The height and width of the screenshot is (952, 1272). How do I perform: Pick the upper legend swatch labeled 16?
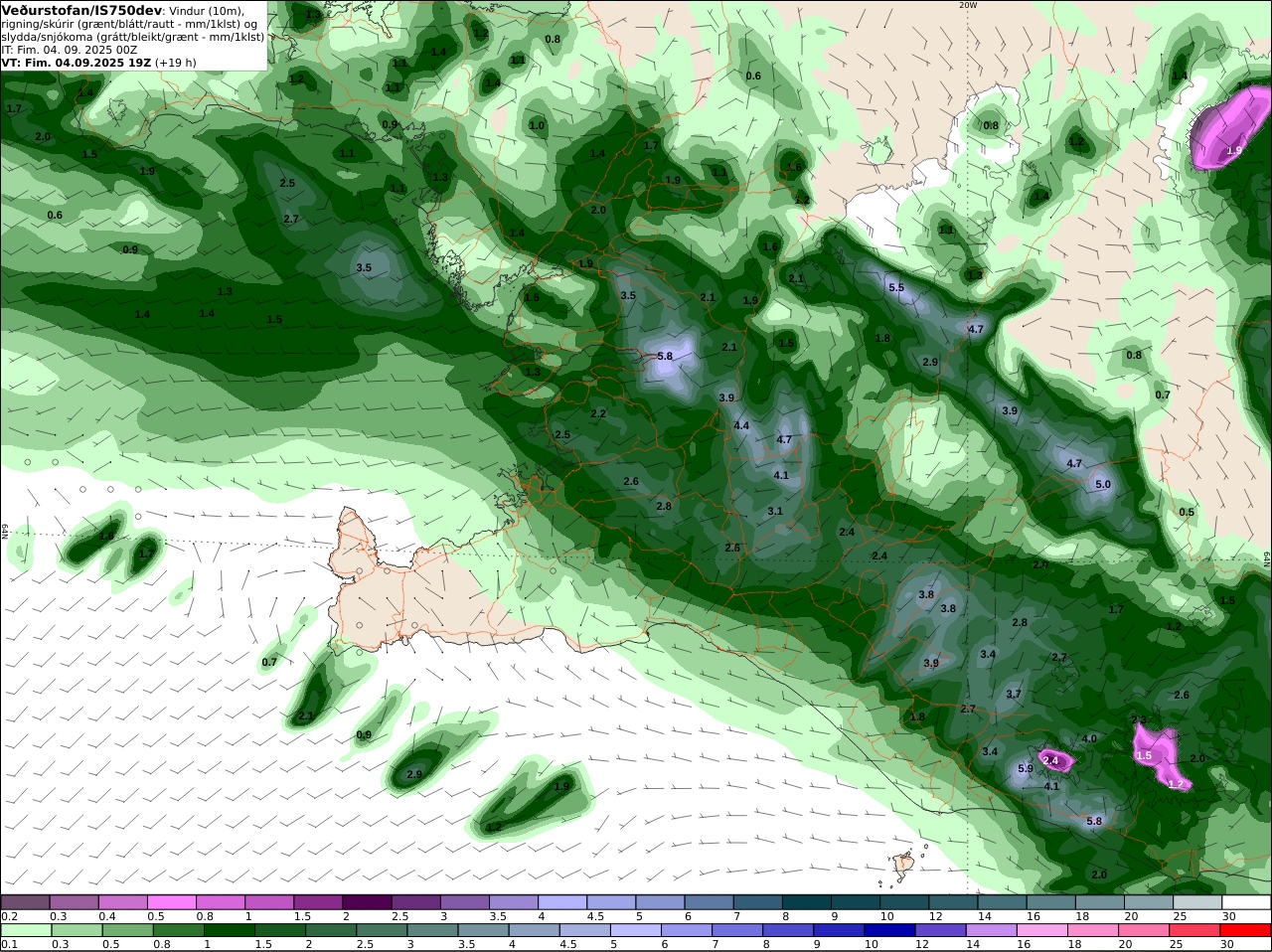(1051, 902)
